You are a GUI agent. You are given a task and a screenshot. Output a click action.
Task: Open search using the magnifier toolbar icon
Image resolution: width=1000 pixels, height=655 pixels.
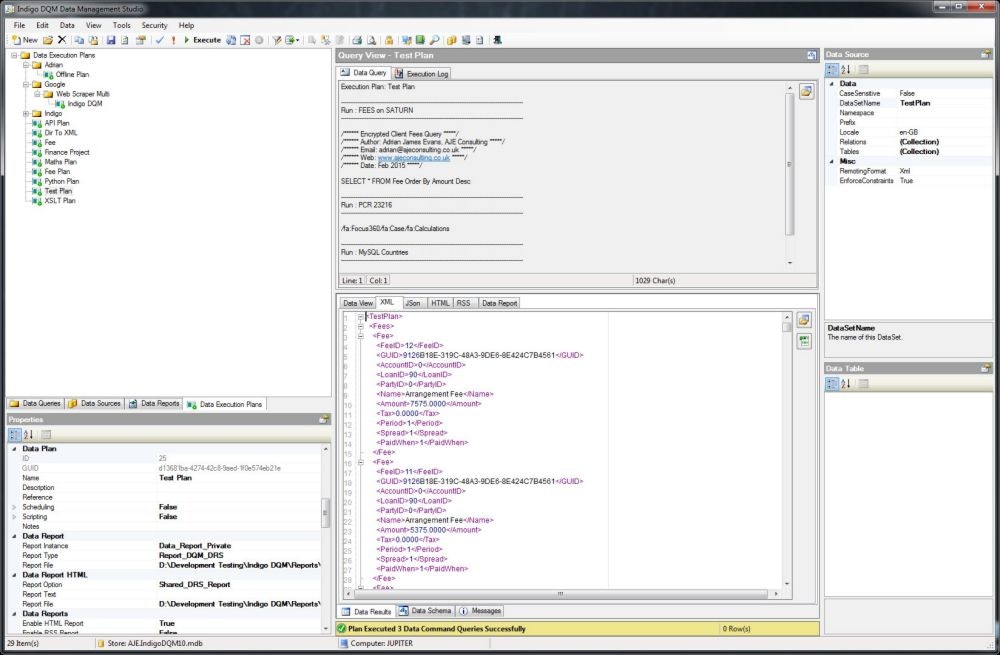(434, 40)
